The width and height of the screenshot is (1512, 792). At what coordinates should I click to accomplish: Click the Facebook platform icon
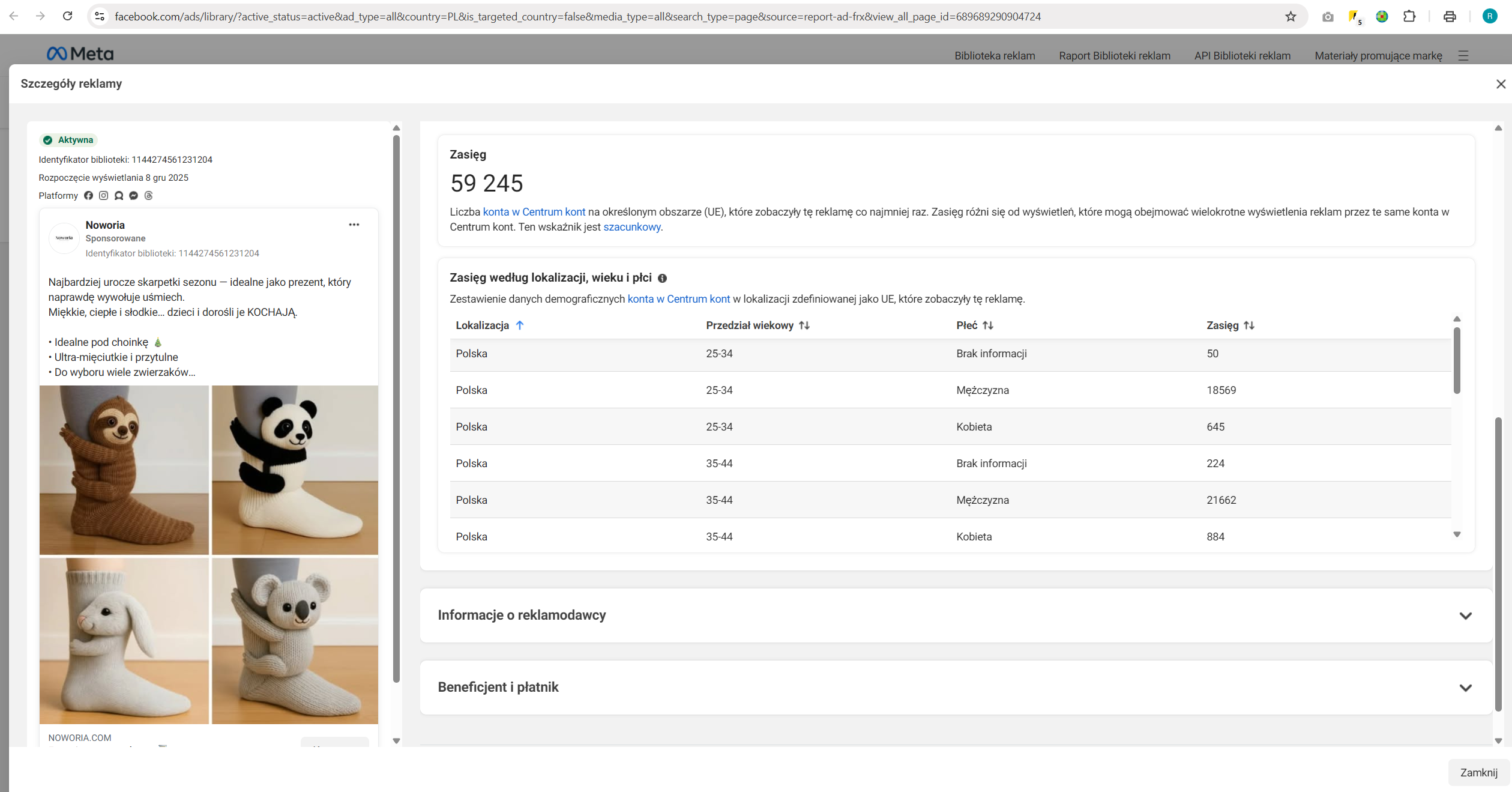(x=88, y=196)
